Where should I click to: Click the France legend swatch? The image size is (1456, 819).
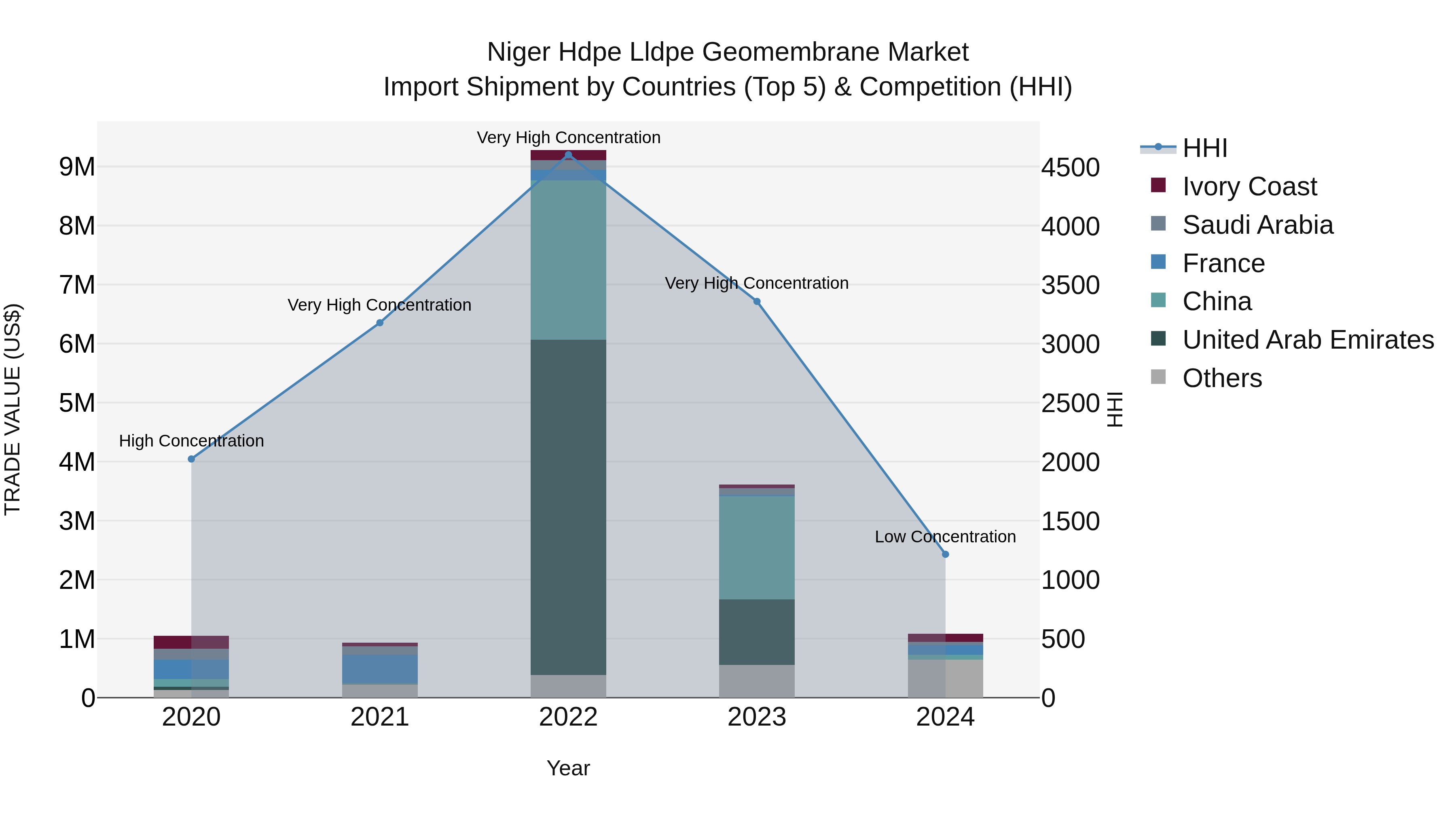pyautogui.click(x=1158, y=262)
